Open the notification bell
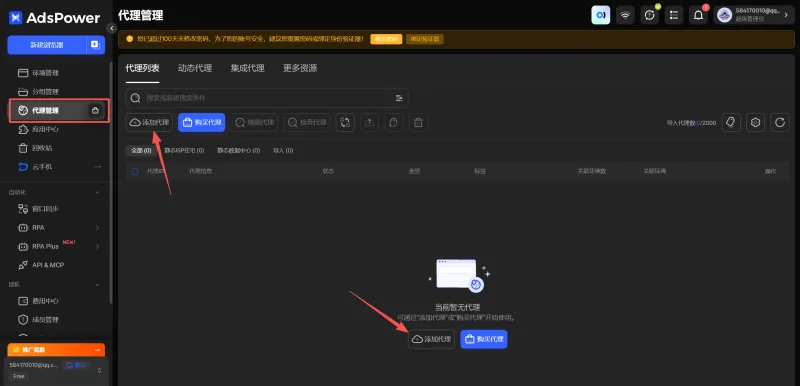Image resolution: width=800 pixels, height=386 pixels. point(698,15)
